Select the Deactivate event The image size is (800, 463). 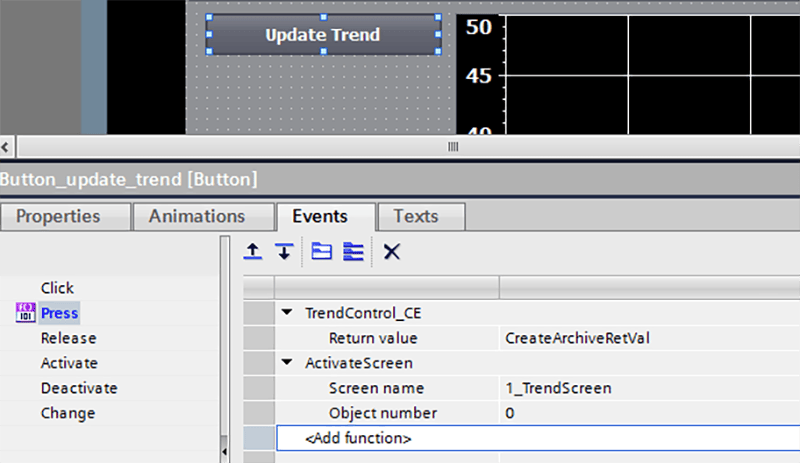click(x=79, y=388)
